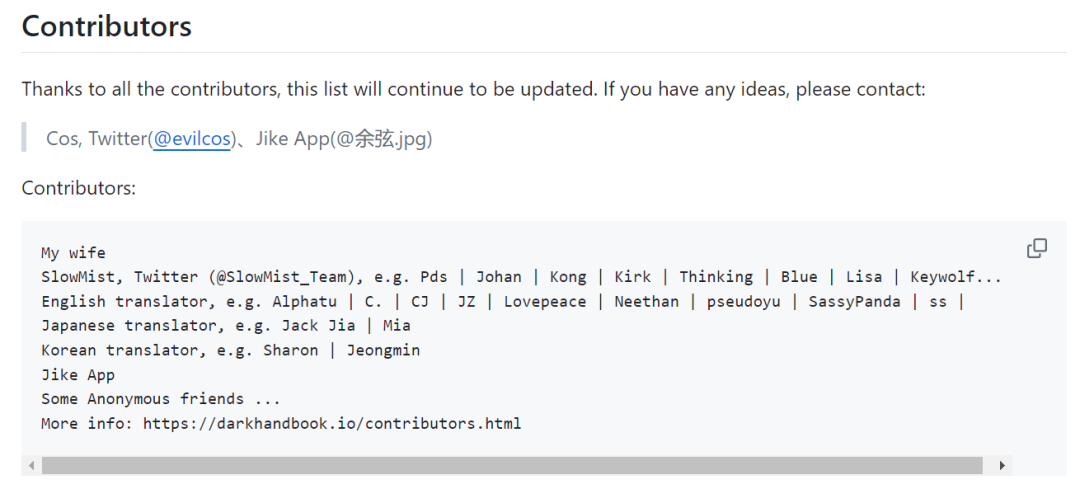Click the "Thanks to all the contributors" sentence

pyautogui.click(x=473, y=90)
